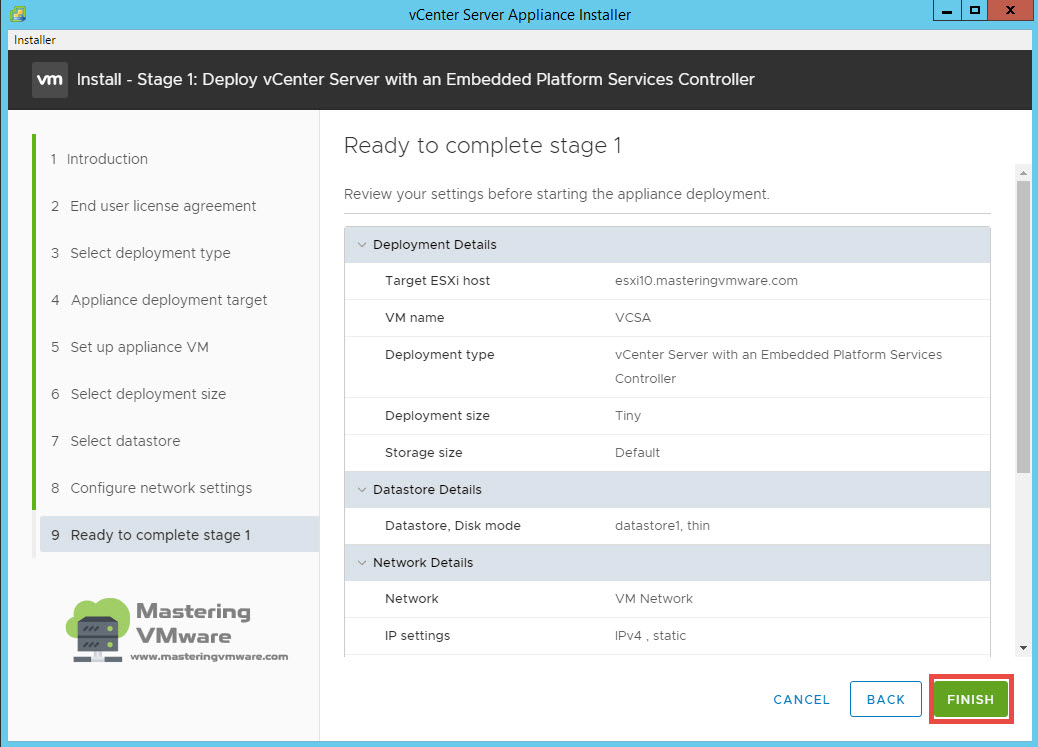Click the vertical scrollbar thumb
The width and height of the screenshot is (1038, 747).
[1023, 326]
